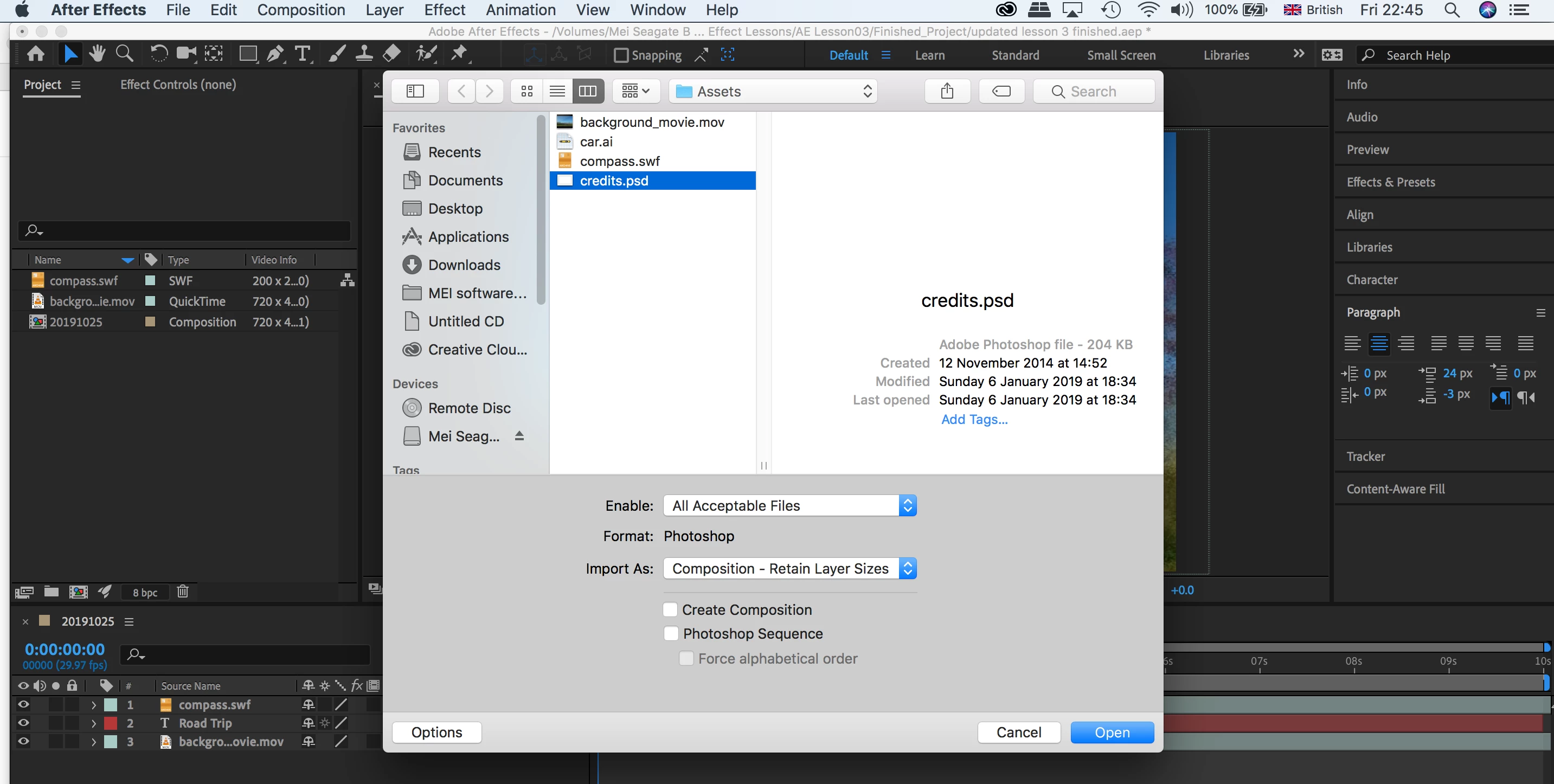Viewport: 1554px width, 784px height.
Task: Select the Hand tool in toolbar
Action: point(97,54)
